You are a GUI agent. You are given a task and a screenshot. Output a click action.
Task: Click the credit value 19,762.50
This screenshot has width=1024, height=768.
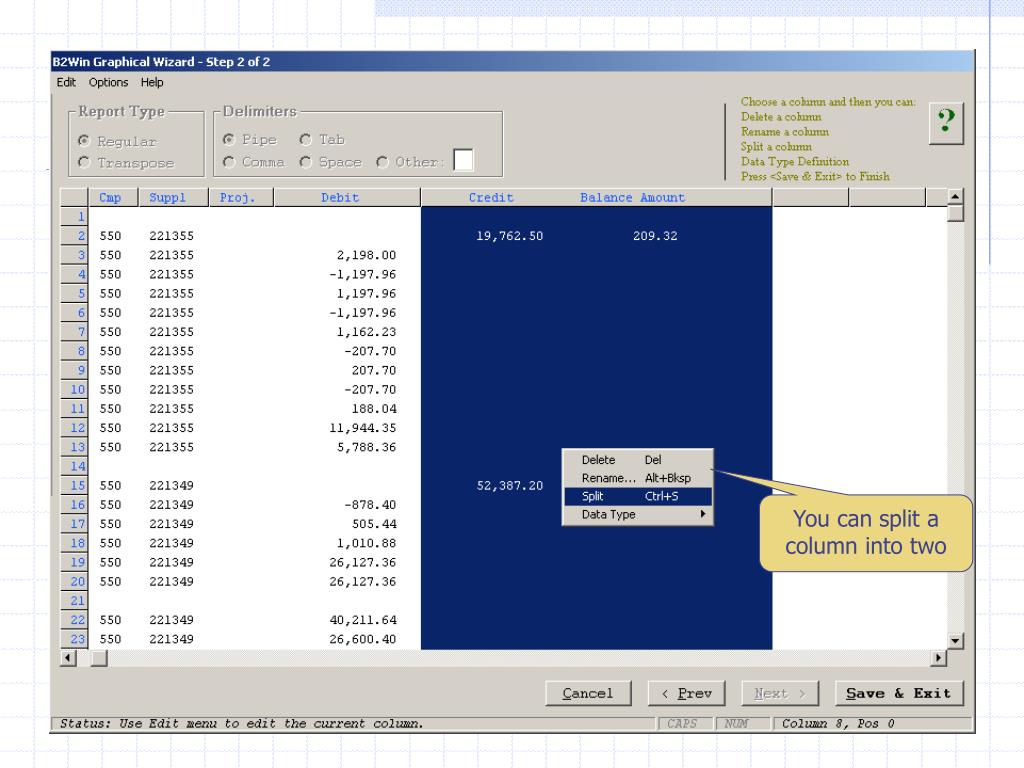[509, 236]
